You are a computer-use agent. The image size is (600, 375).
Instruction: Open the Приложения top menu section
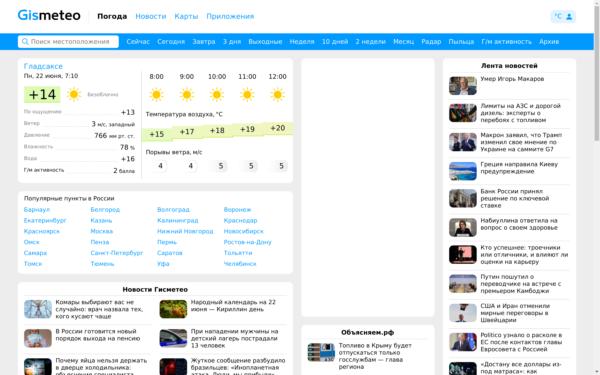click(230, 16)
